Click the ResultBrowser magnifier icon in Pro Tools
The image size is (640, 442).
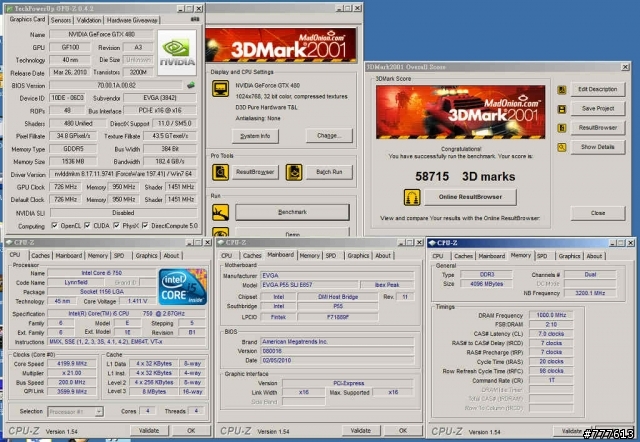tap(220, 172)
